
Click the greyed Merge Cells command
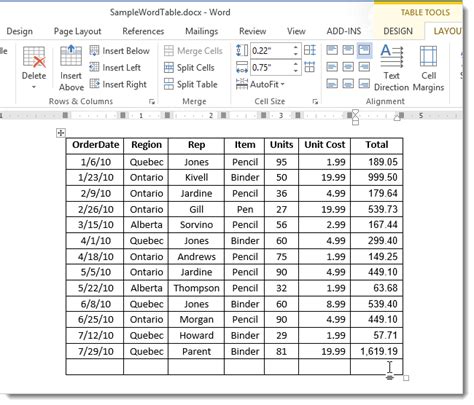[193, 51]
